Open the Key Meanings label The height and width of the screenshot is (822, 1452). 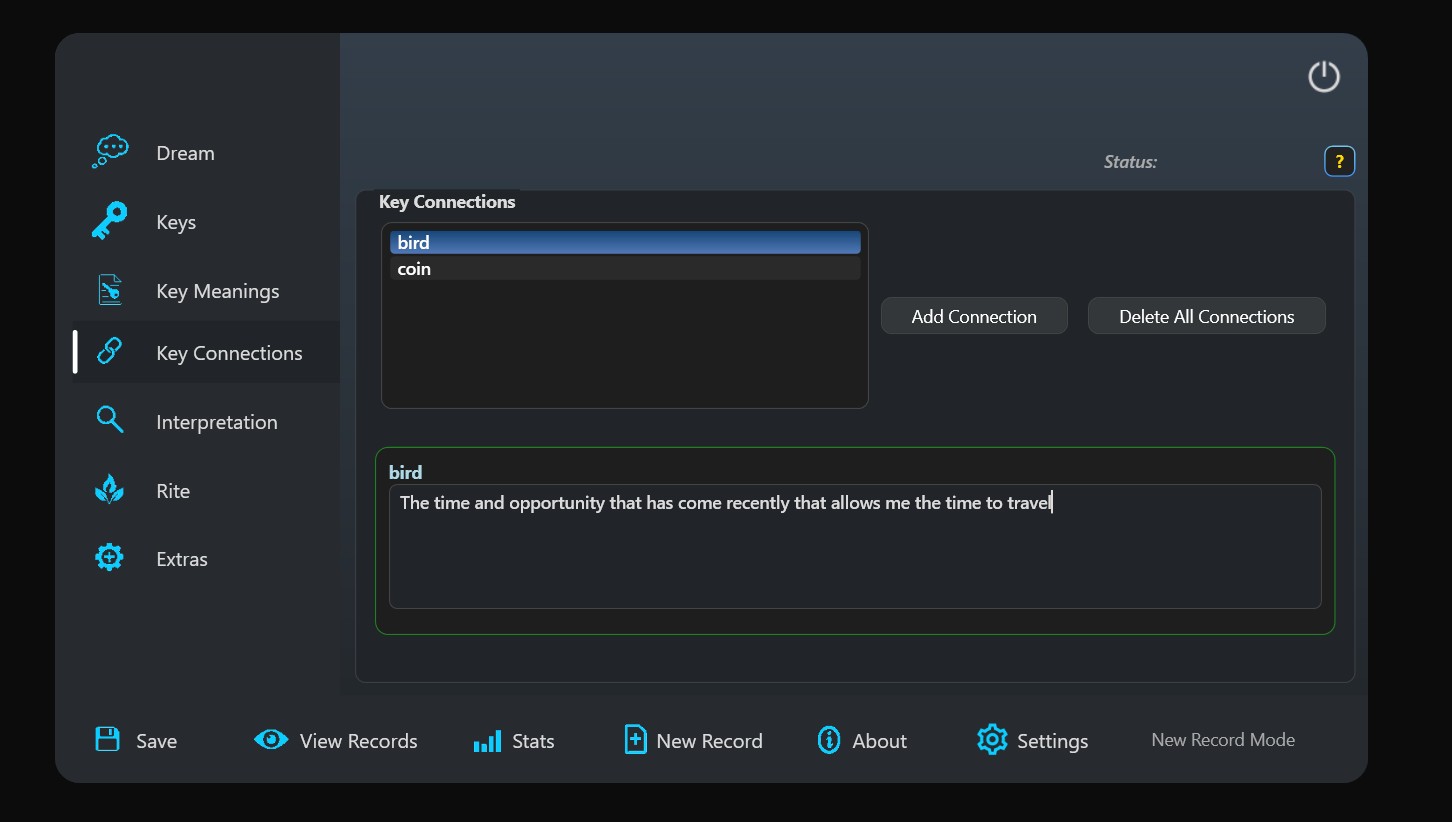(218, 291)
